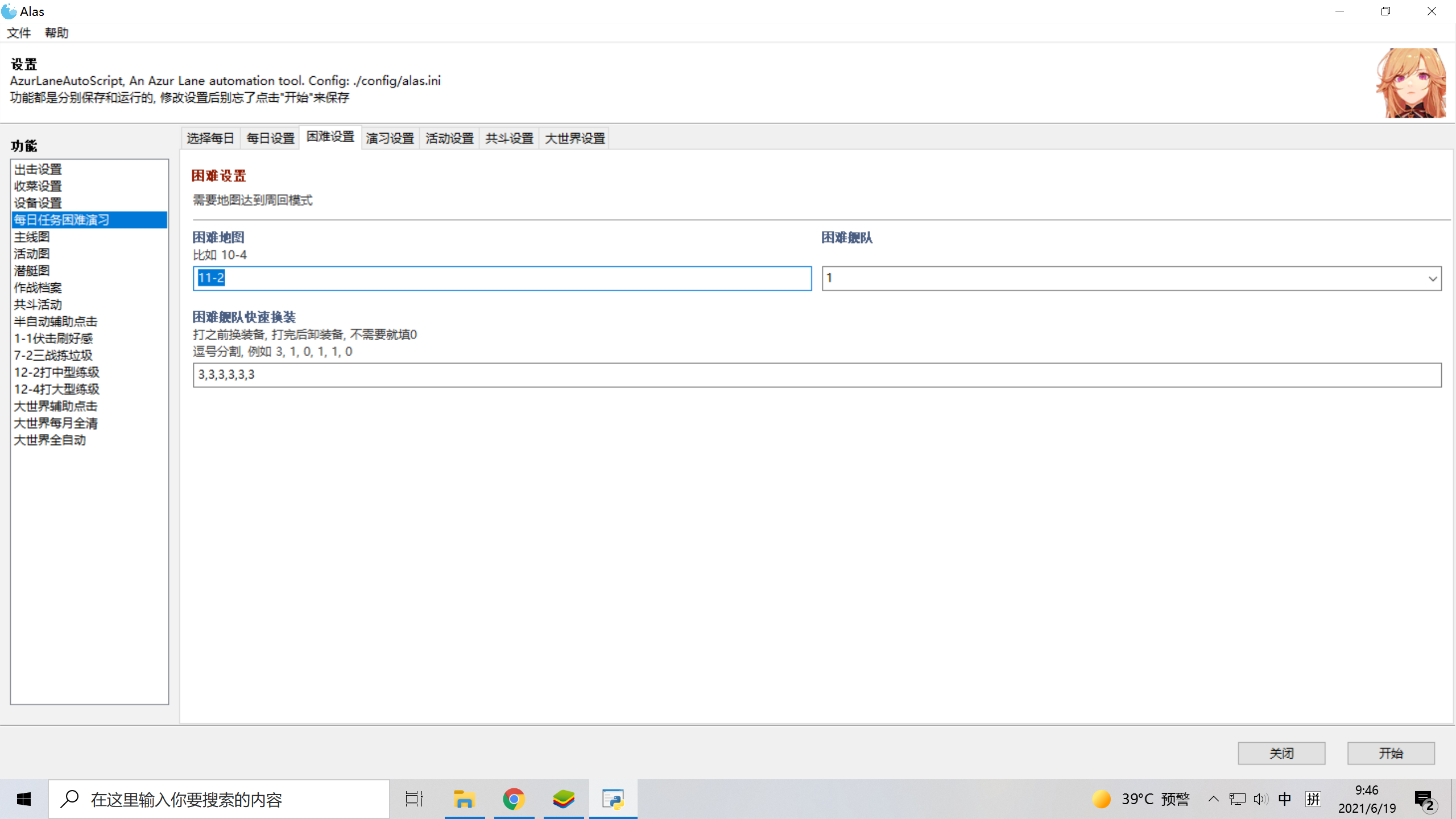This screenshot has width=1456, height=819.
Task: Select 出击设置 in function list
Action: (x=89, y=169)
